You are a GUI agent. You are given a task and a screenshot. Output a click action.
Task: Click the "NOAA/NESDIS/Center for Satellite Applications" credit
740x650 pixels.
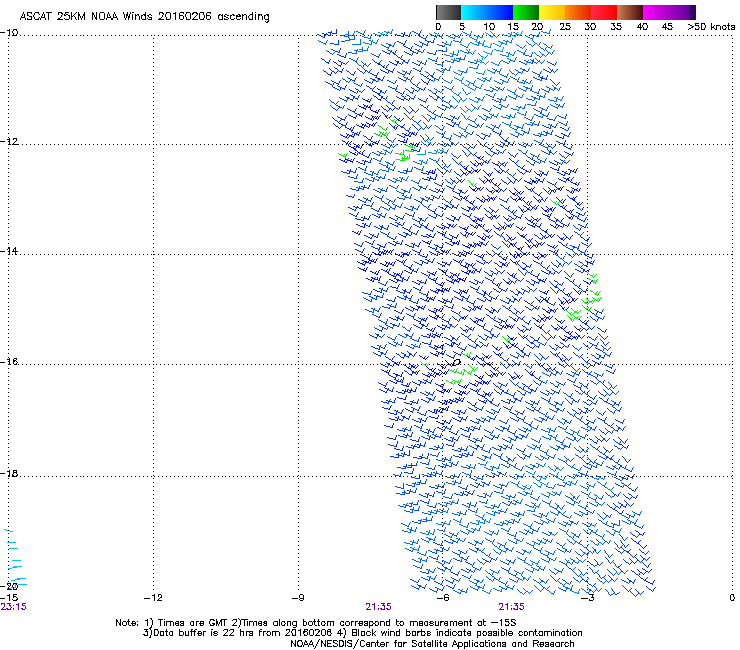coord(432,644)
